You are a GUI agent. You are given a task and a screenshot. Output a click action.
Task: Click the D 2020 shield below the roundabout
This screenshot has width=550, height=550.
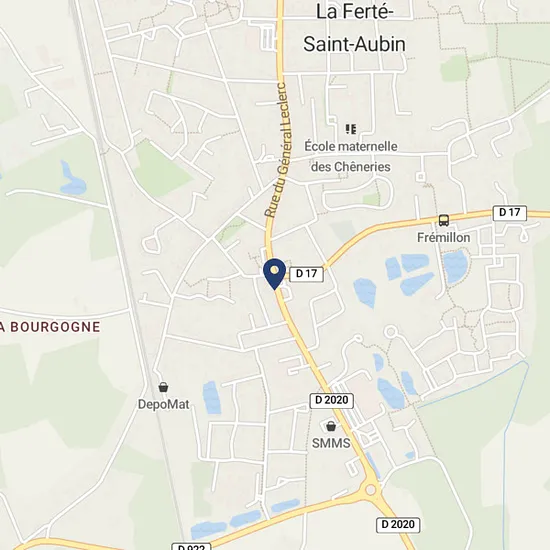click(x=398, y=525)
